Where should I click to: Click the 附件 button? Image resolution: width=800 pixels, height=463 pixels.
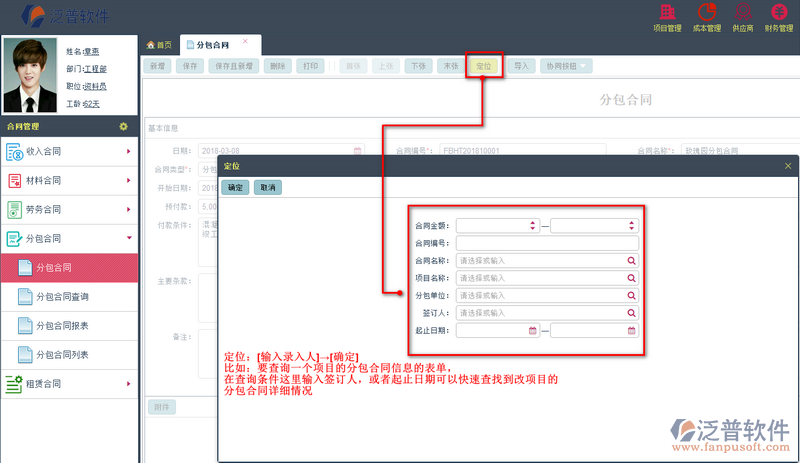162,407
